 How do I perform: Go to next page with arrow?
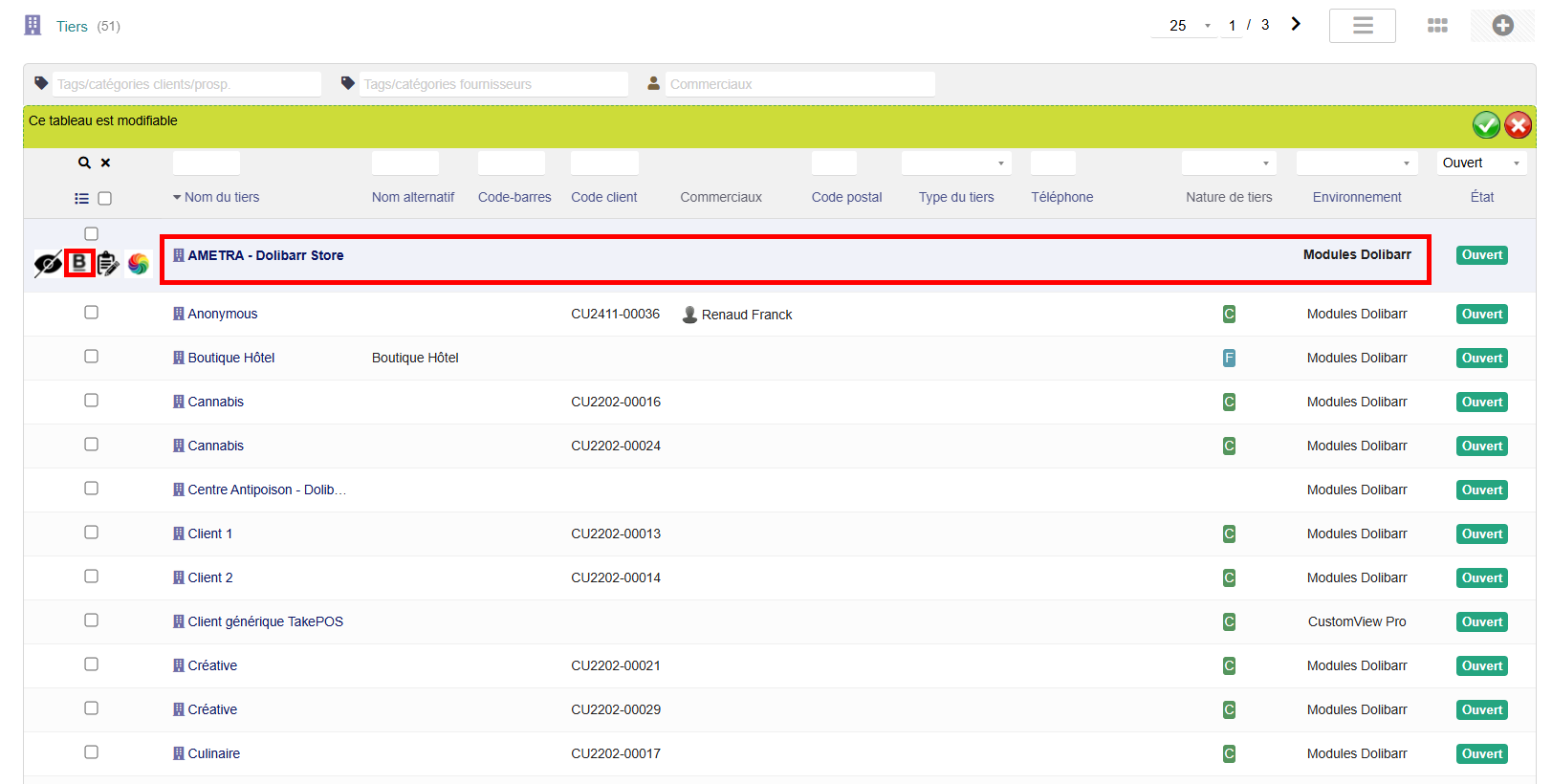point(1296,24)
